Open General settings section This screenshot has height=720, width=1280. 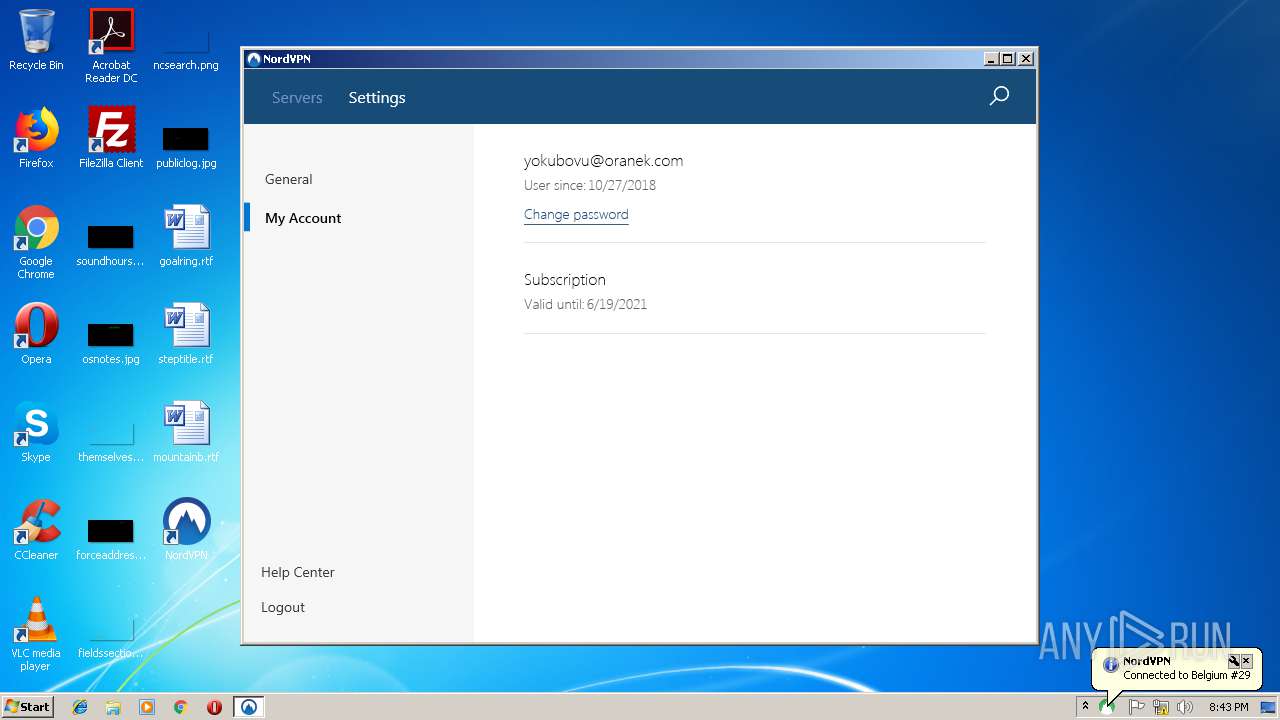(x=289, y=179)
